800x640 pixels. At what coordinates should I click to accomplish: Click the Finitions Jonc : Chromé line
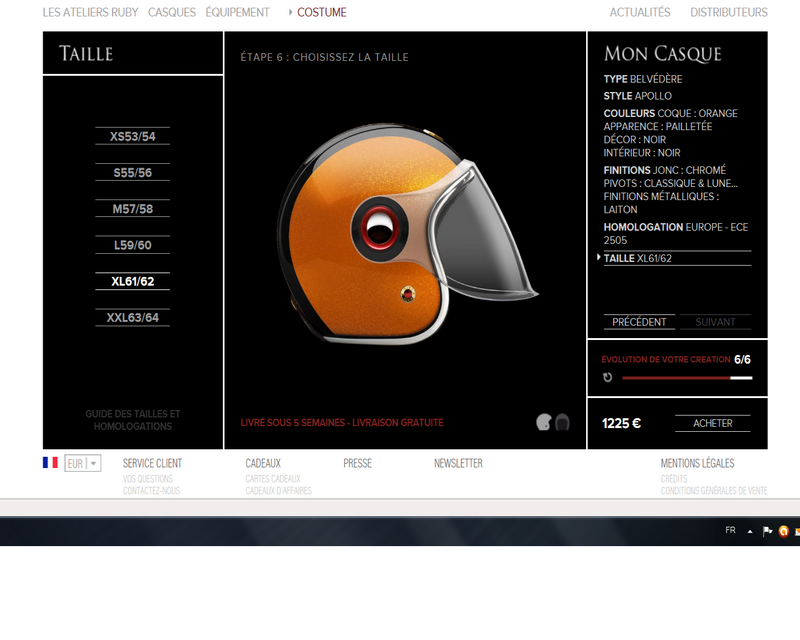tap(665, 170)
